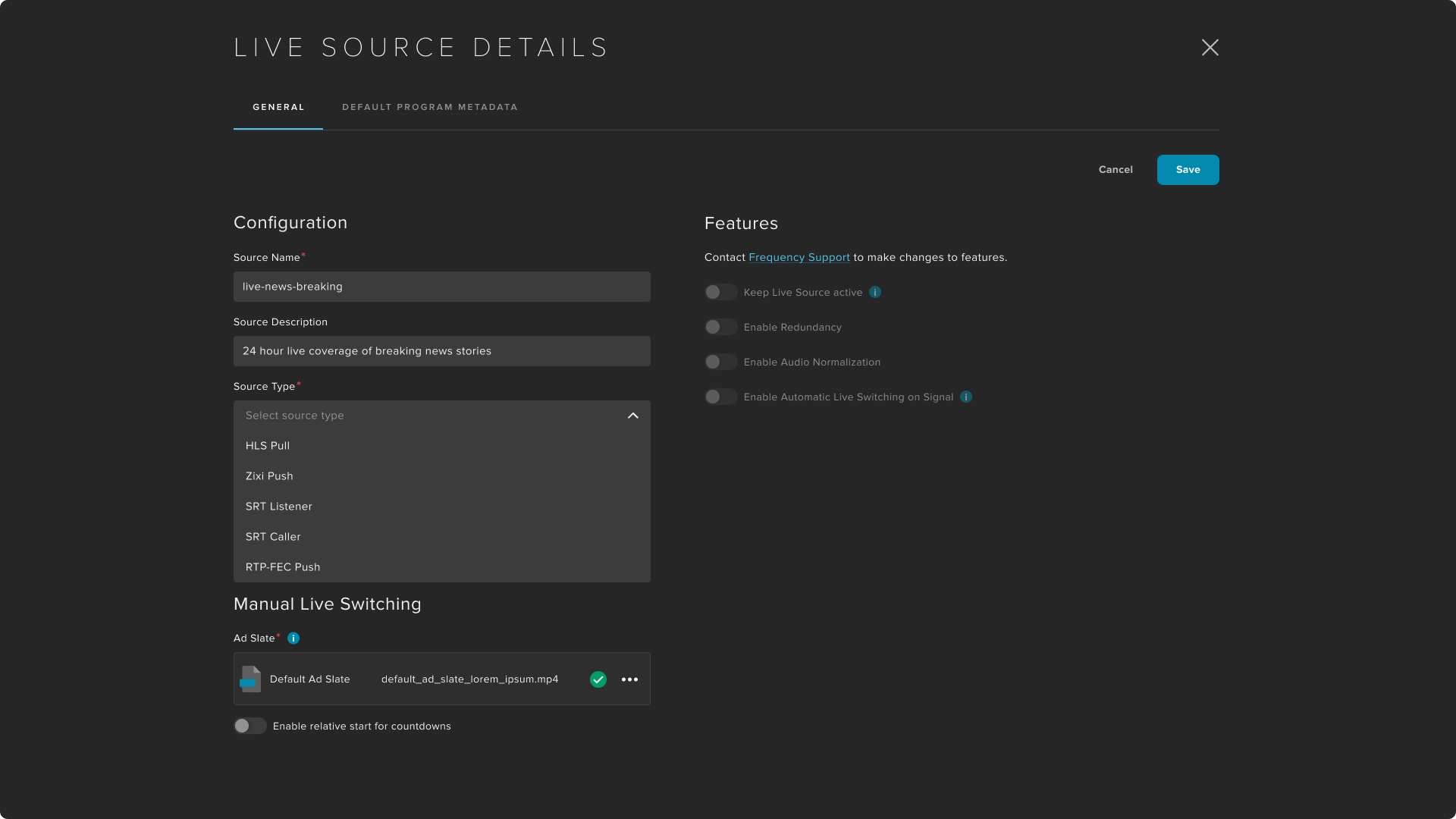Select HLS Pull from source type list
Screen dimensions: 1456x819
pos(268,446)
